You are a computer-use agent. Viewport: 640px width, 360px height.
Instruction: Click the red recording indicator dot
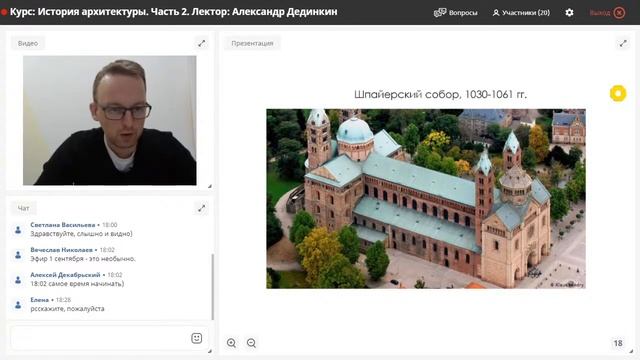(4, 12)
